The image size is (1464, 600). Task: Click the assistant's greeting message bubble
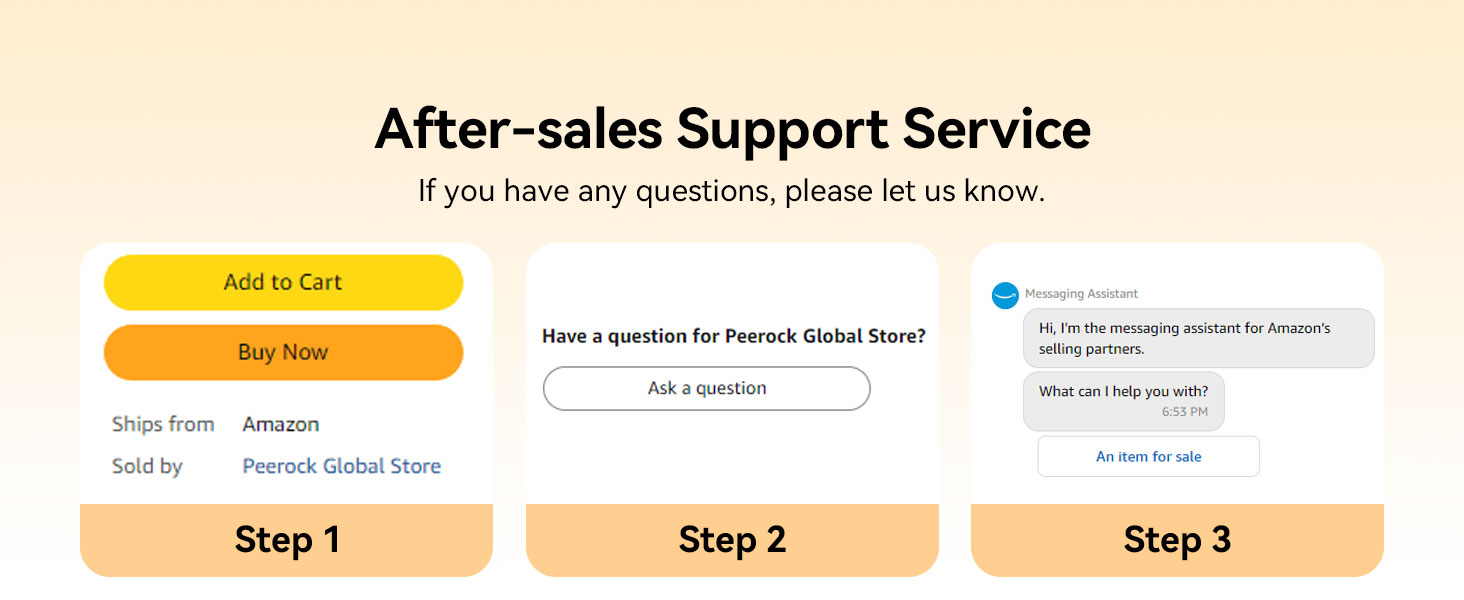pyautogui.click(x=1198, y=338)
